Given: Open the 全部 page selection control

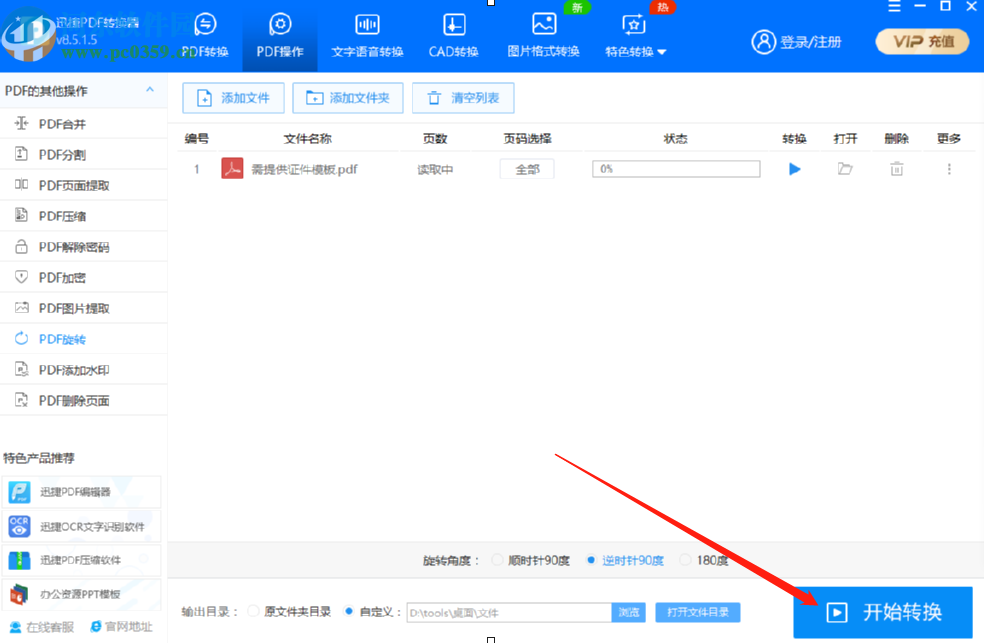Looking at the screenshot, I should coord(527,169).
